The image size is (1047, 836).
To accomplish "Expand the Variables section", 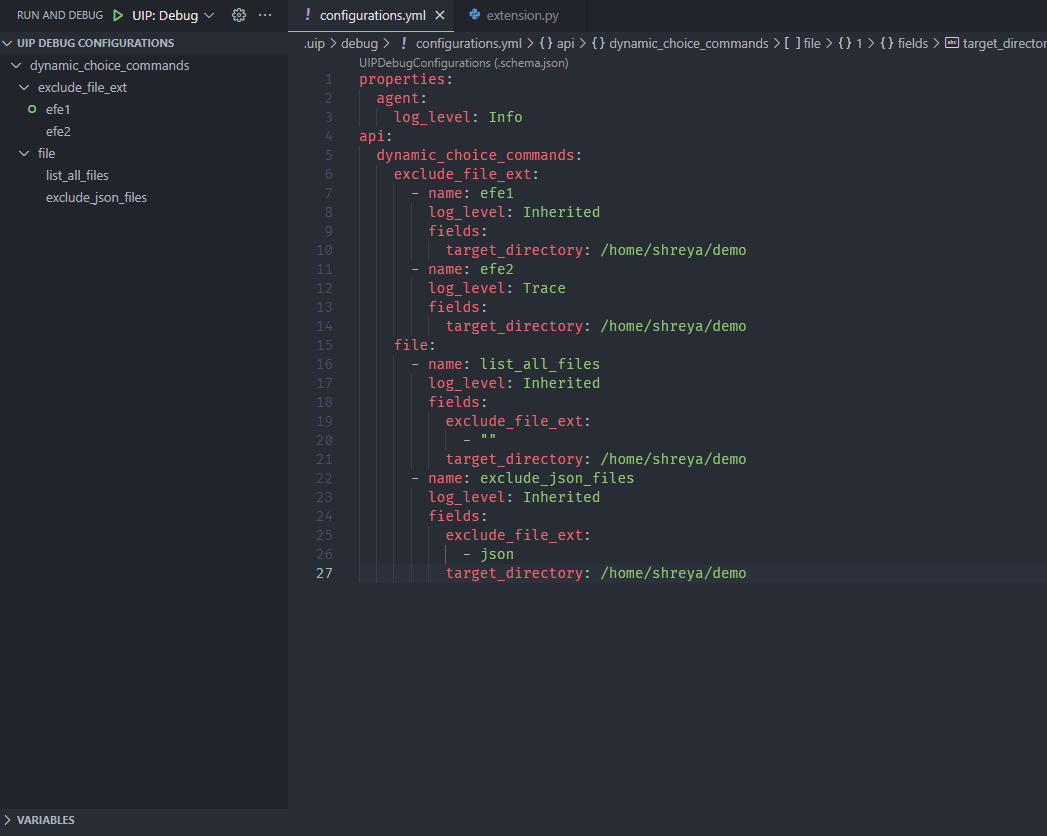I will [x=8, y=820].
